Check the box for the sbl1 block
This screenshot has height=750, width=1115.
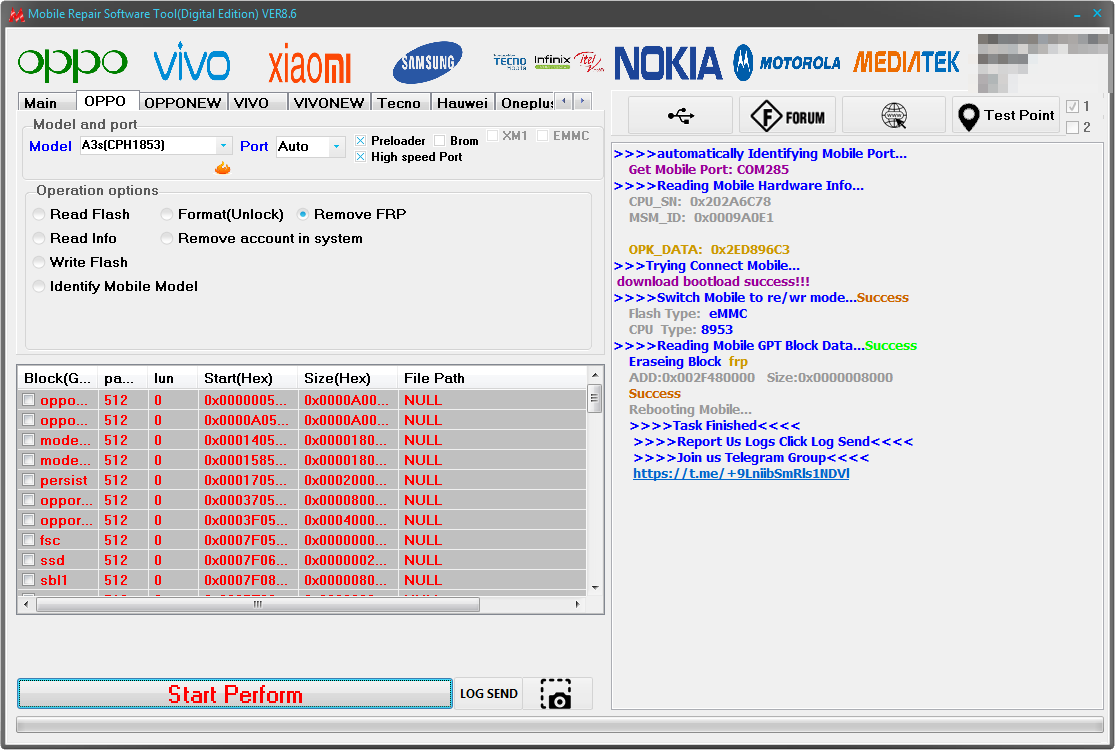29,579
